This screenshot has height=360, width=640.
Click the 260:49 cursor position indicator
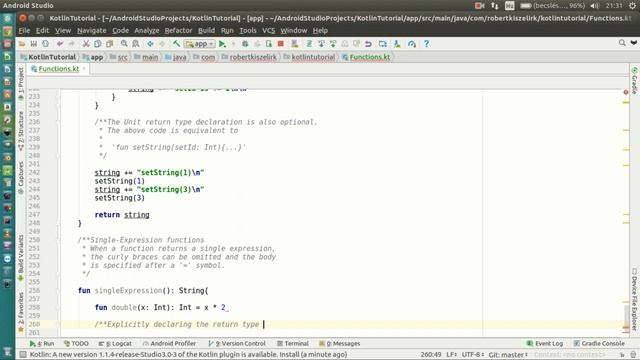431,355
